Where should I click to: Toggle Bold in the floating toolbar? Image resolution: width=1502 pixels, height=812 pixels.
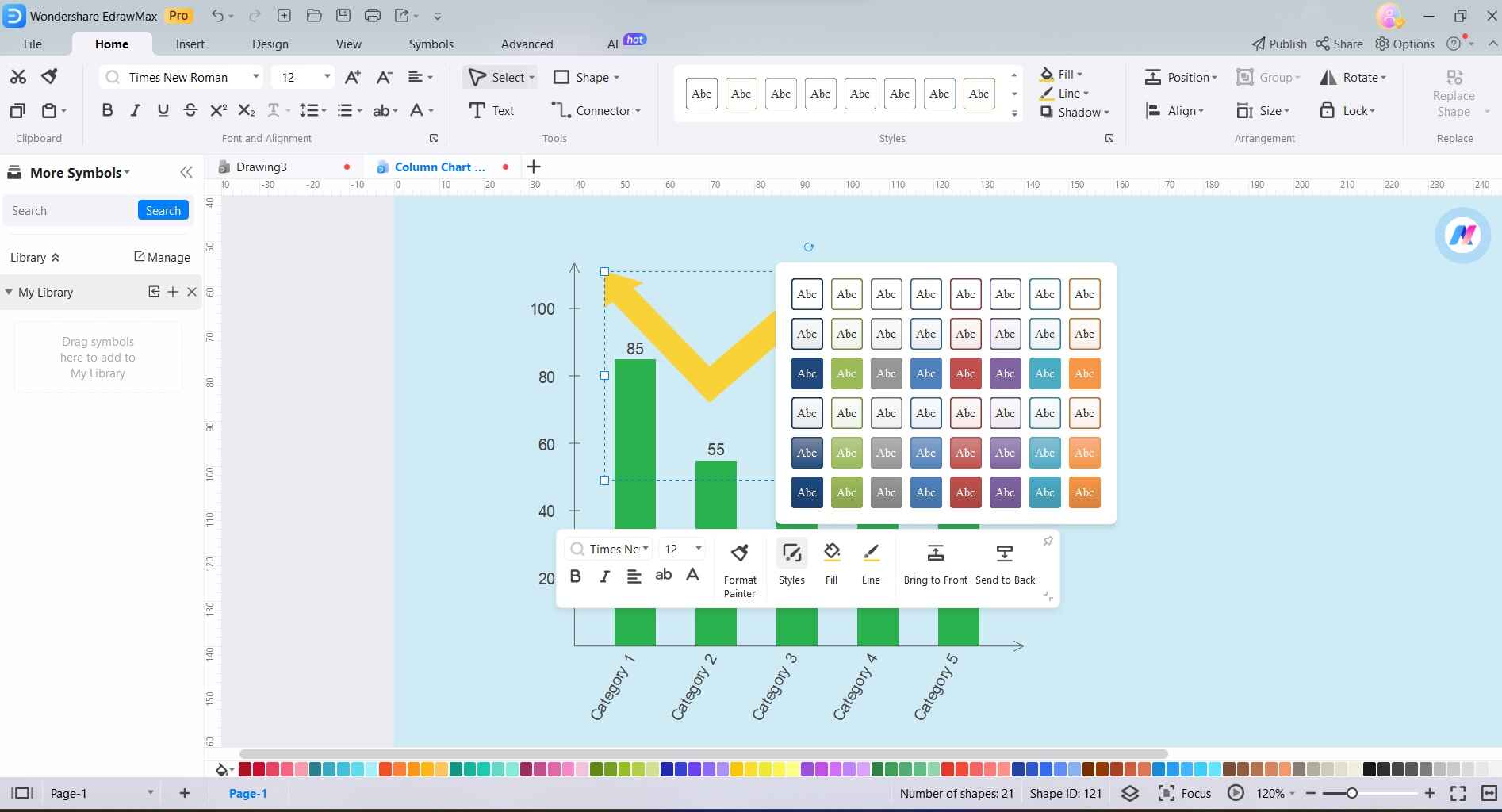[576, 576]
